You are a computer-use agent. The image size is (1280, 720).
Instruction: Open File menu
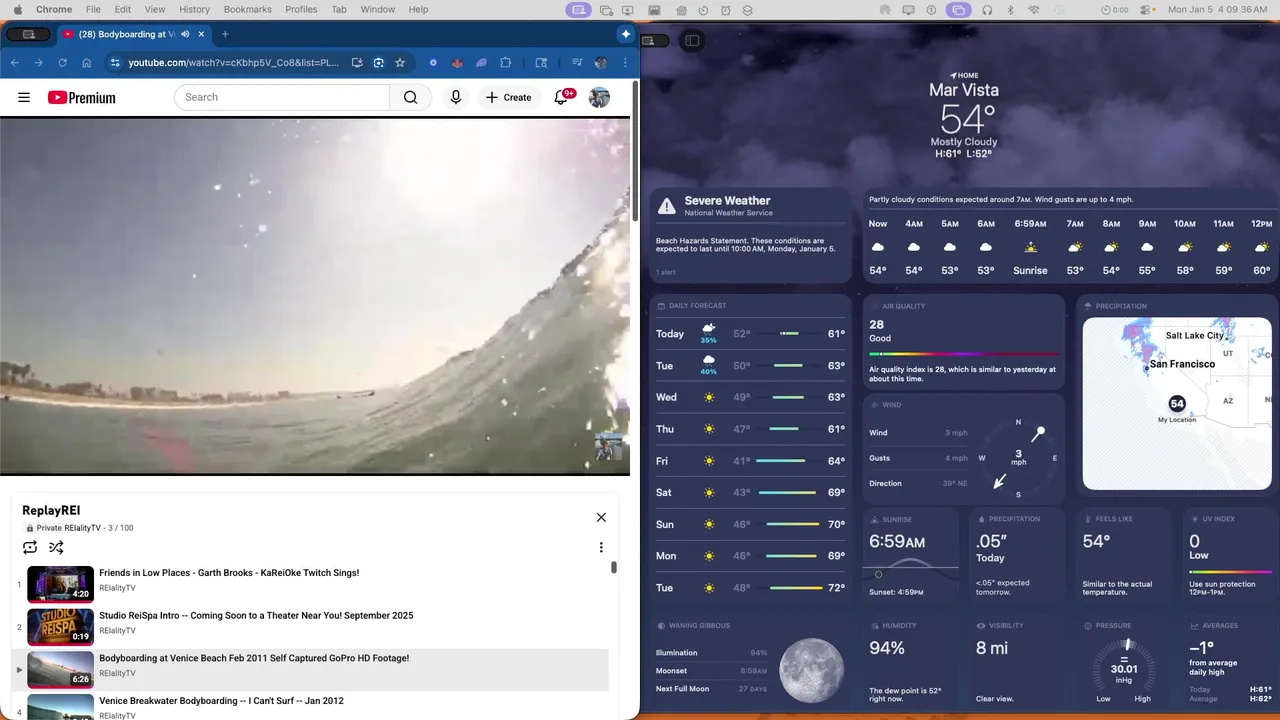(93, 9)
